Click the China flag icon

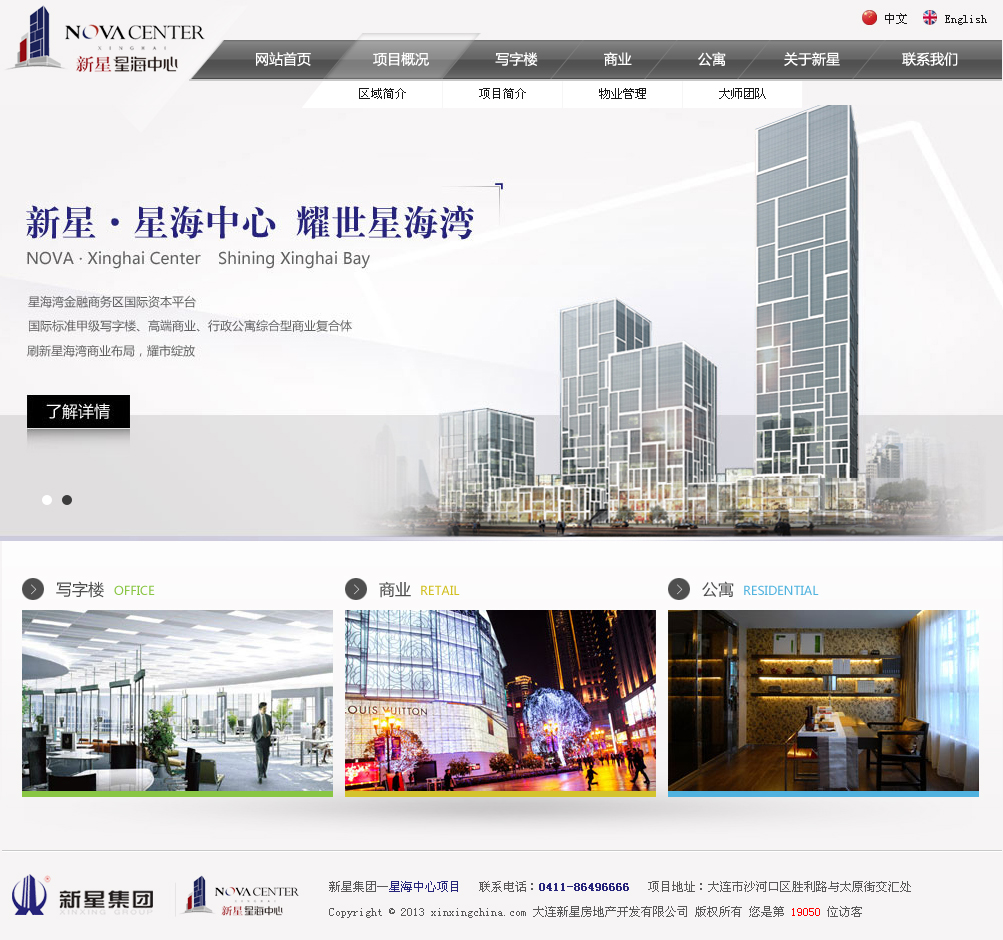[869, 18]
